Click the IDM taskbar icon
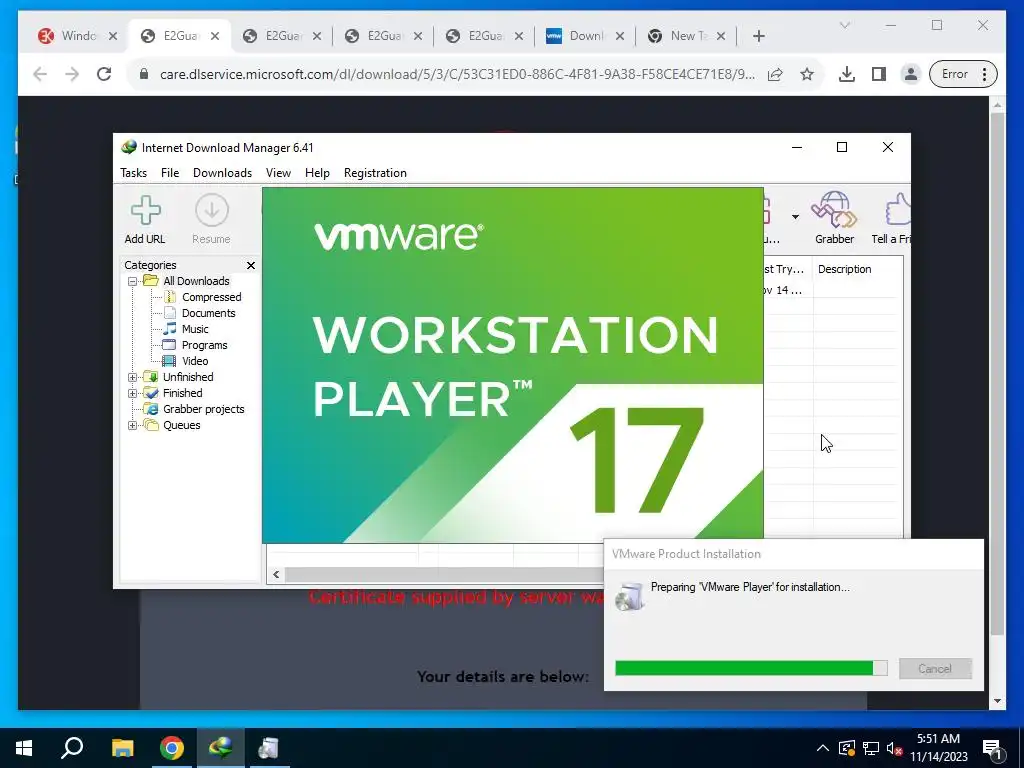 point(221,748)
